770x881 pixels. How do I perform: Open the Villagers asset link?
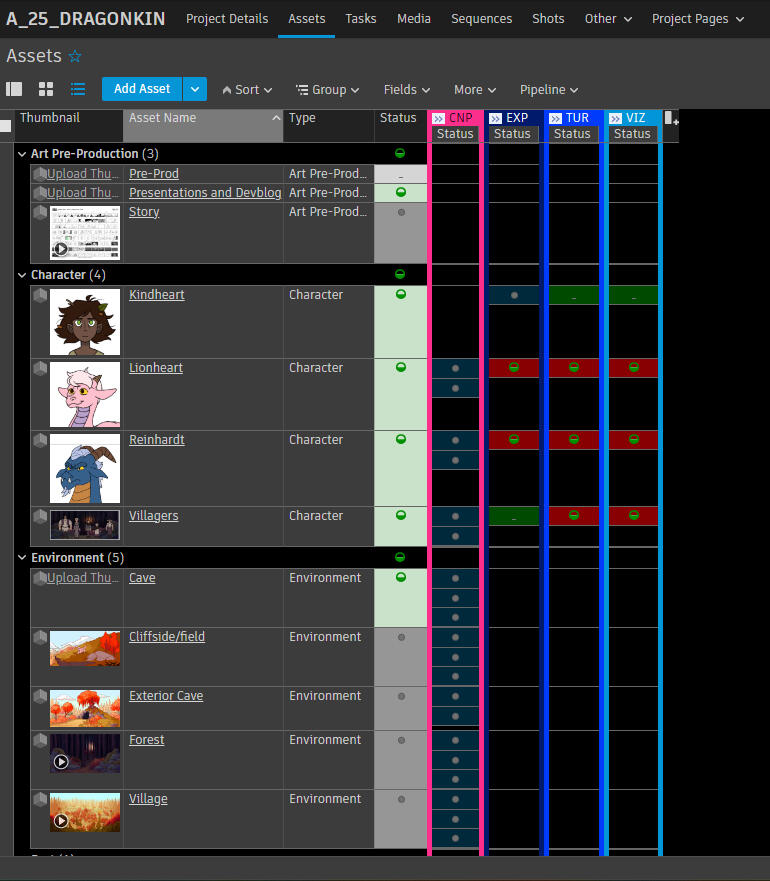pyautogui.click(x=153, y=516)
